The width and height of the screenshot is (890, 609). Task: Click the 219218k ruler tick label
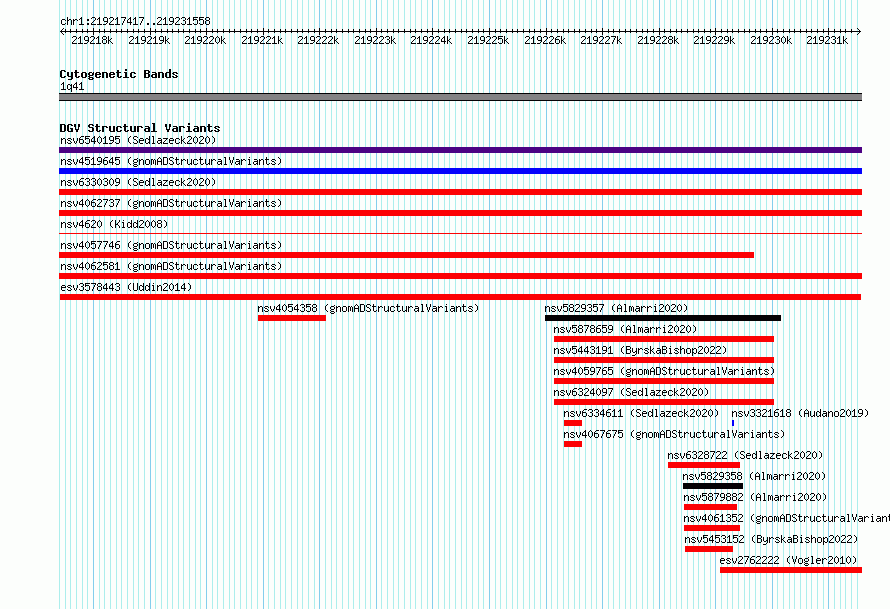point(92,40)
